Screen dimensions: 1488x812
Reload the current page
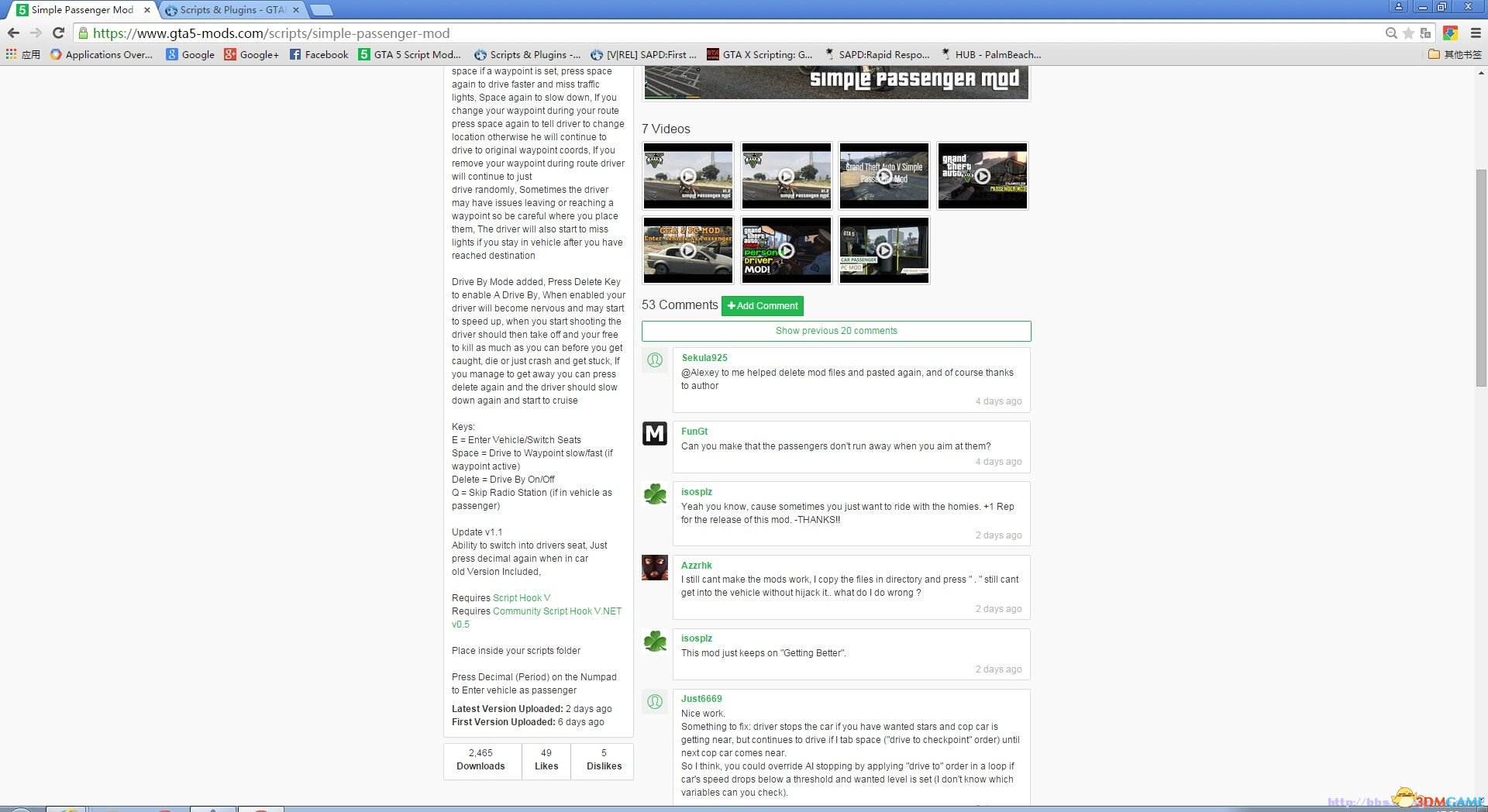(58, 33)
